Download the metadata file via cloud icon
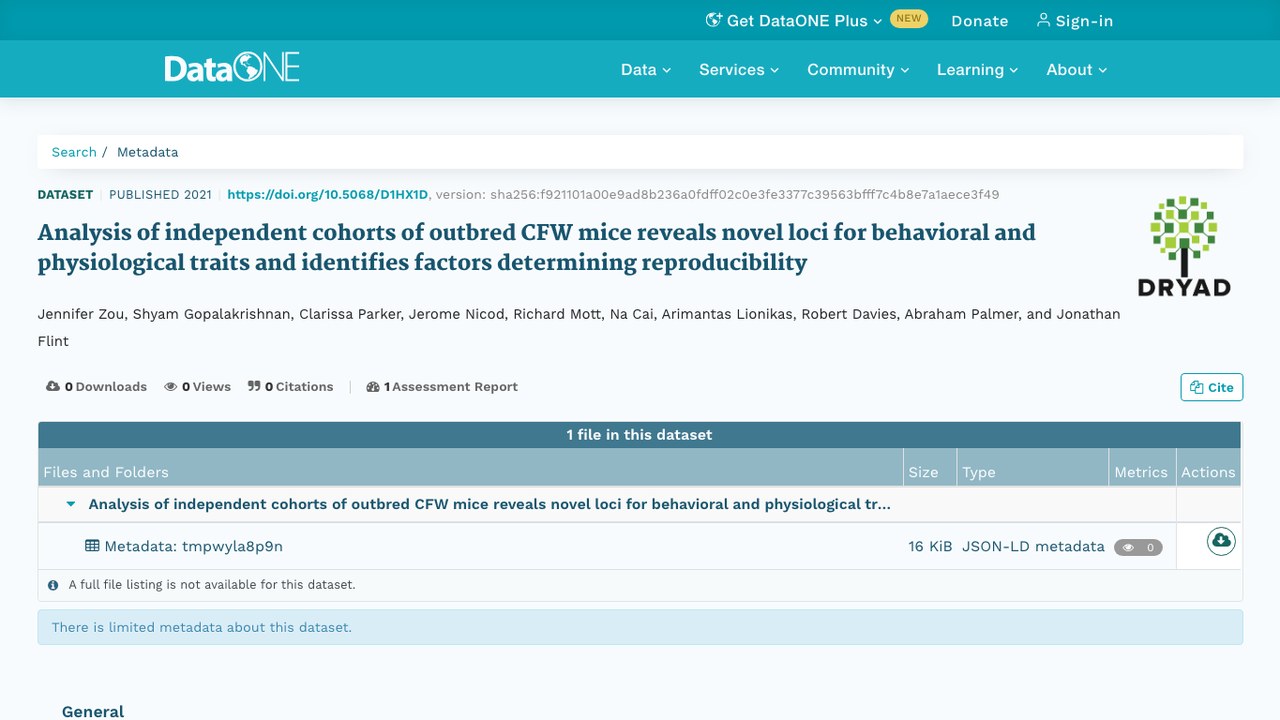1280x720 pixels. pos(1221,541)
